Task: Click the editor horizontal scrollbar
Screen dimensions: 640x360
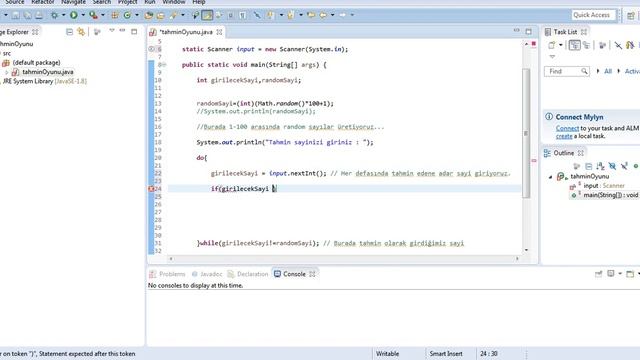Action: tap(344, 258)
